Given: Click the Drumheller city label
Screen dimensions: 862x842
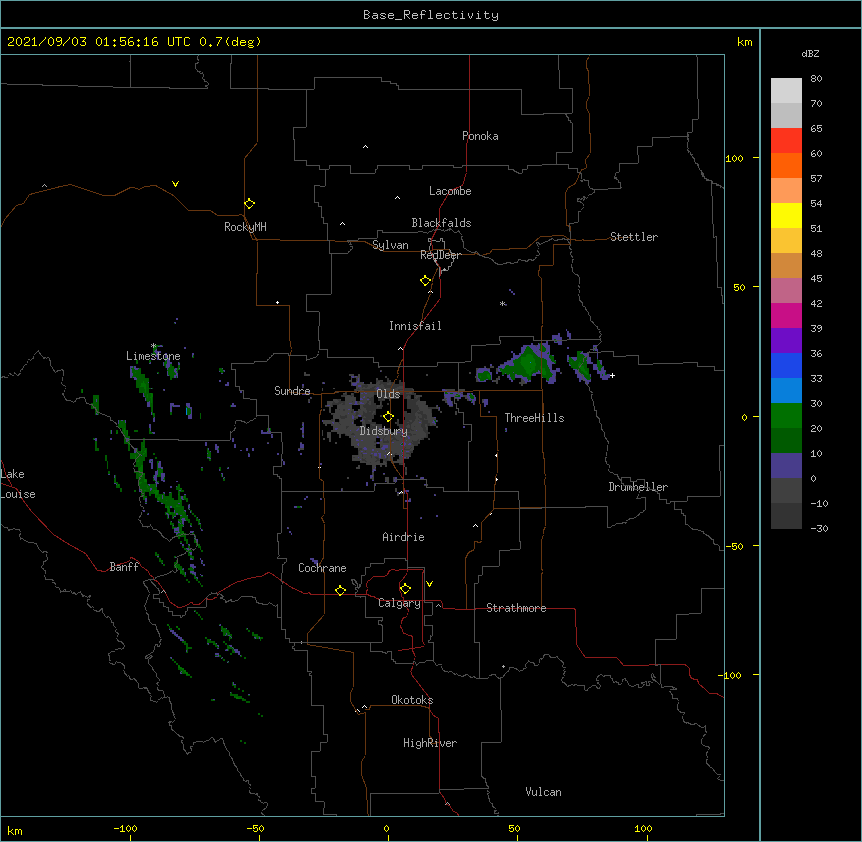Looking at the screenshot, I should point(638,487).
